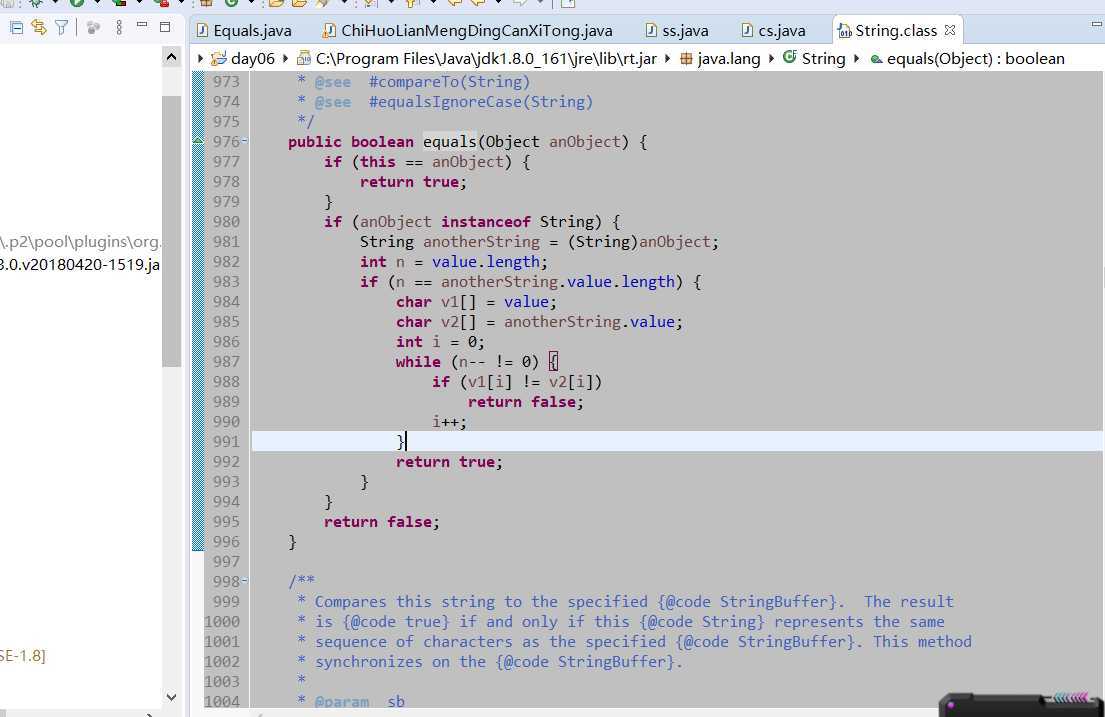
Task: Click 'return false;' on line 995
Action: pyautogui.click(x=381, y=522)
